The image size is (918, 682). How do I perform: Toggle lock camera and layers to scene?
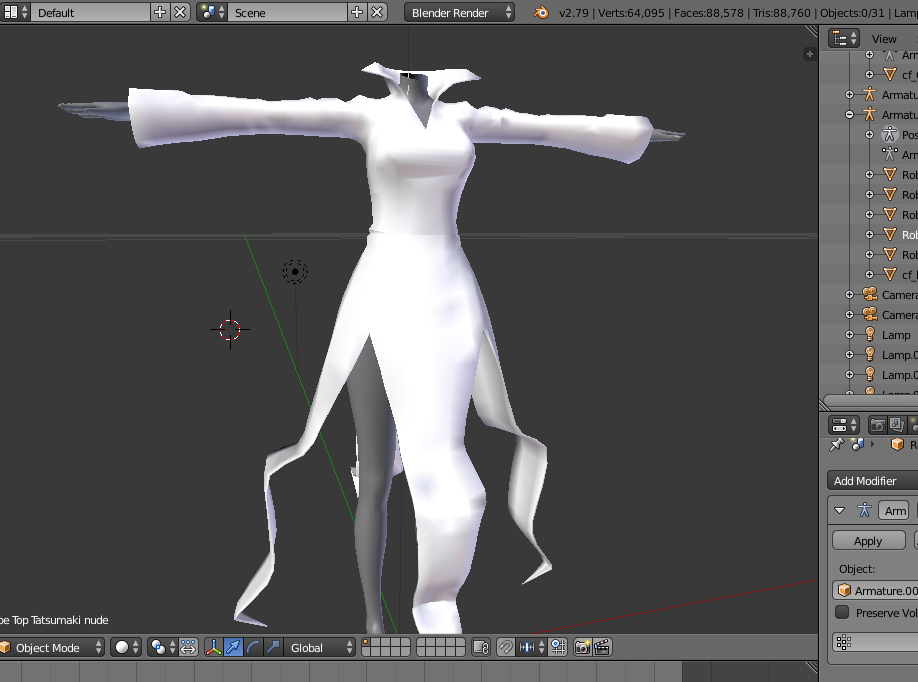[481, 647]
